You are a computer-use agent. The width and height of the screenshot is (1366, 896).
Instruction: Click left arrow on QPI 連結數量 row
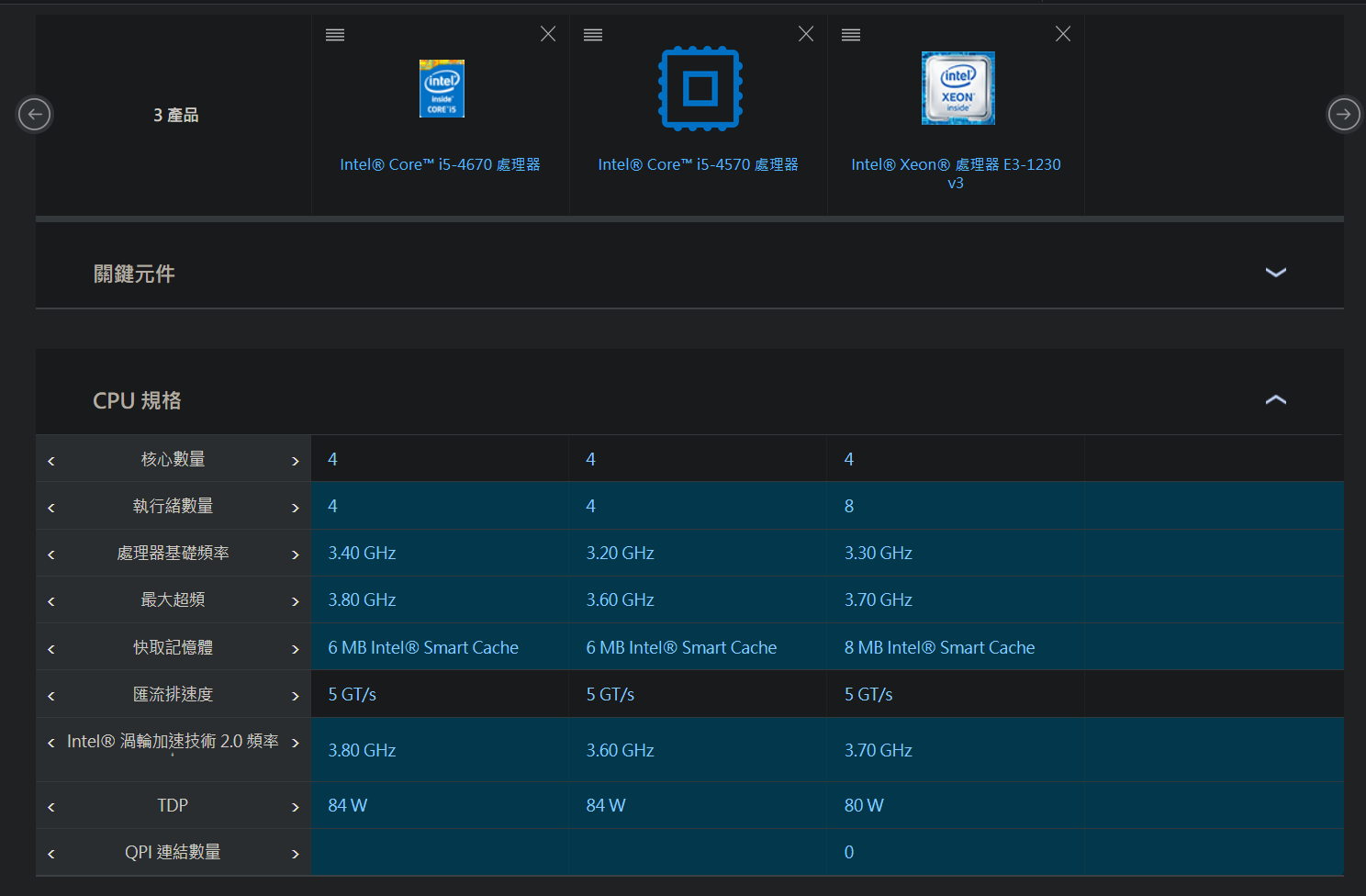51,854
